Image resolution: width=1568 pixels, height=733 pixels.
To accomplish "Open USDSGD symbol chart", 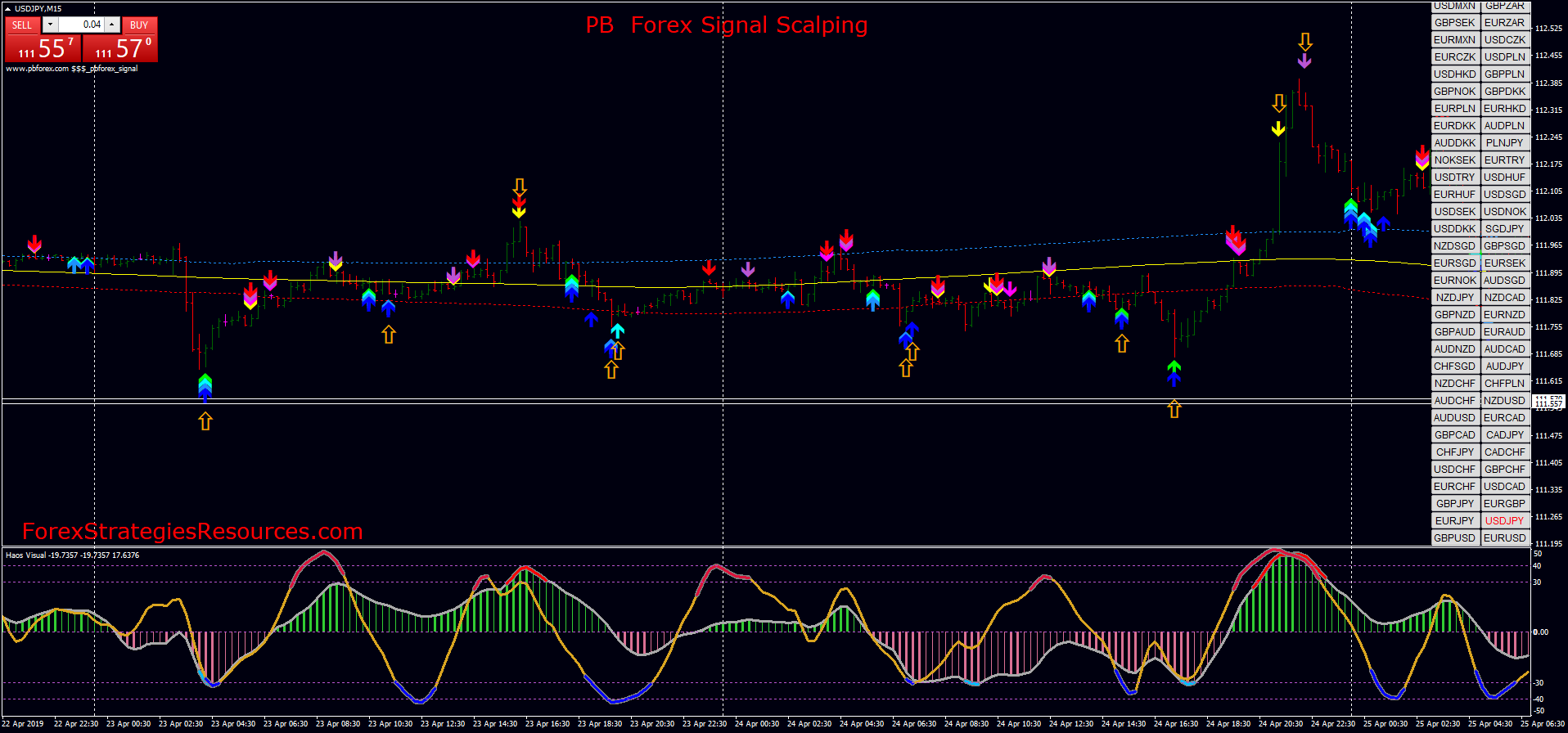I will [x=1505, y=194].
